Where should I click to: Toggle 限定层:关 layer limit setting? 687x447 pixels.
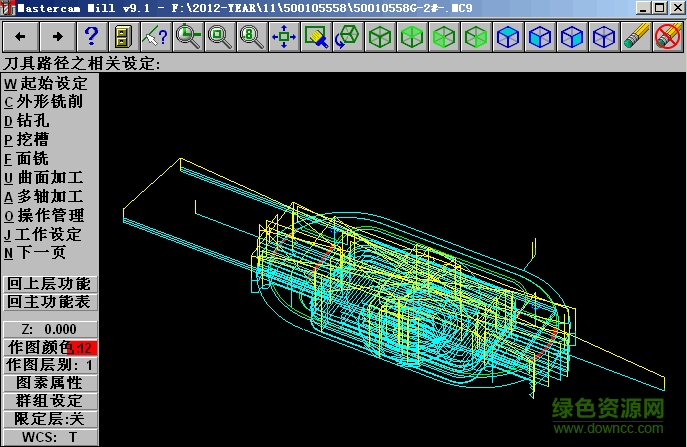50,418
